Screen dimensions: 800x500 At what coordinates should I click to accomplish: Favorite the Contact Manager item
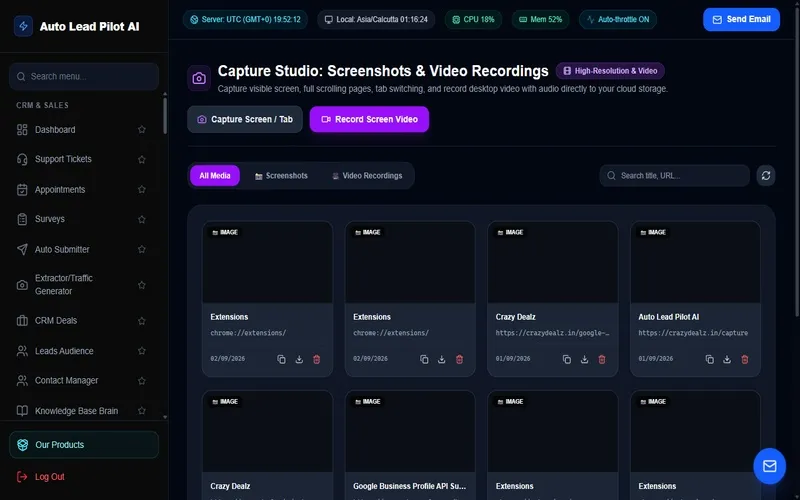(x=142, y=381)
